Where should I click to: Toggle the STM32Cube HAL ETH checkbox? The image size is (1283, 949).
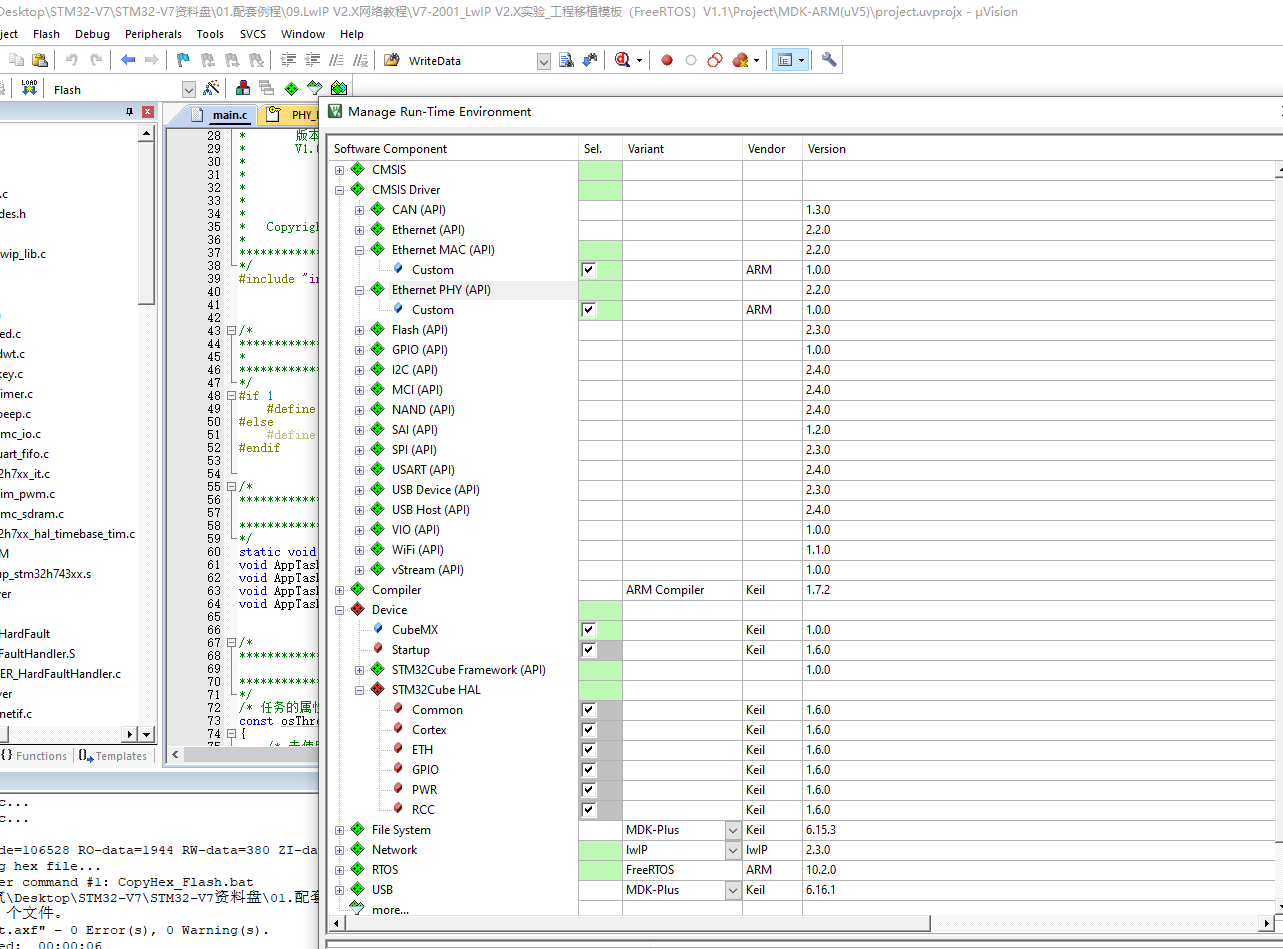[x=588, y=750]
